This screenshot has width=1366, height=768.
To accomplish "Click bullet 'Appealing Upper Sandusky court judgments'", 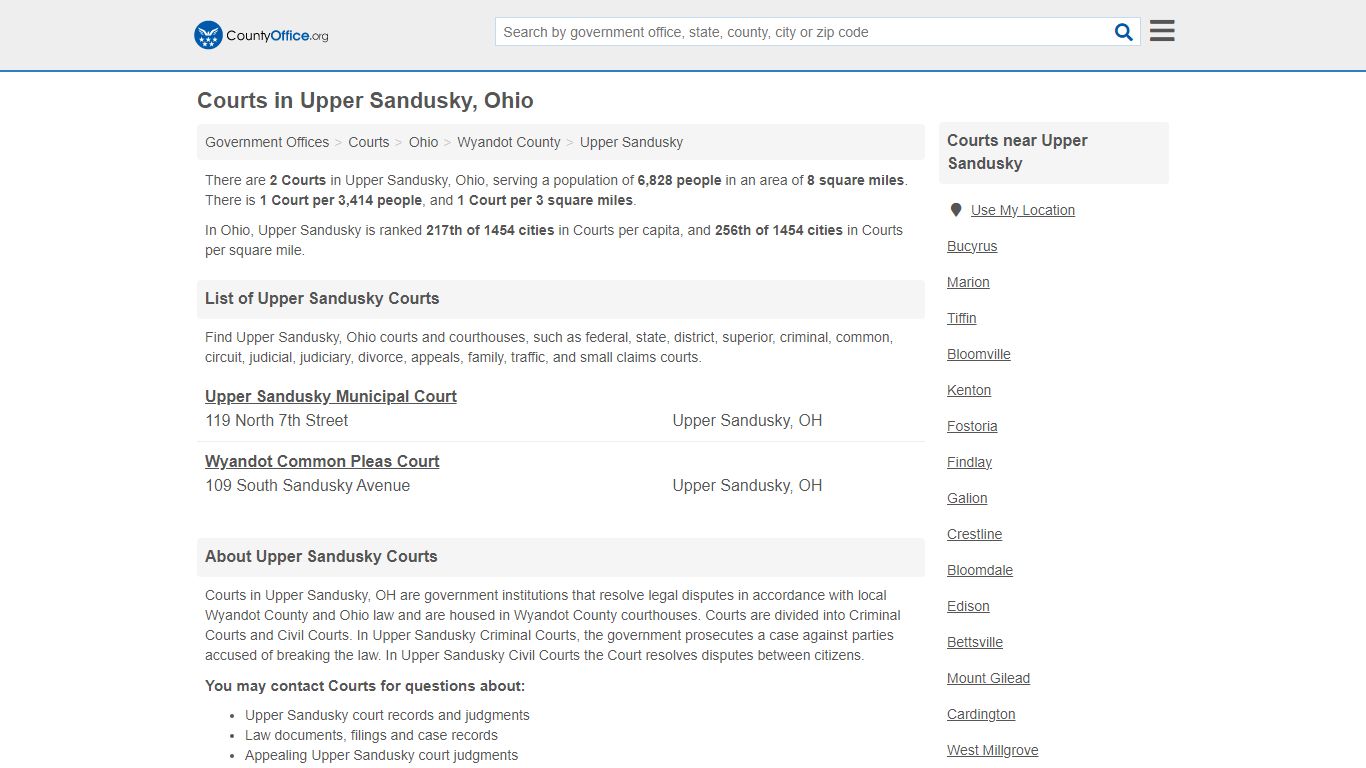I will [x=381, y=755].
